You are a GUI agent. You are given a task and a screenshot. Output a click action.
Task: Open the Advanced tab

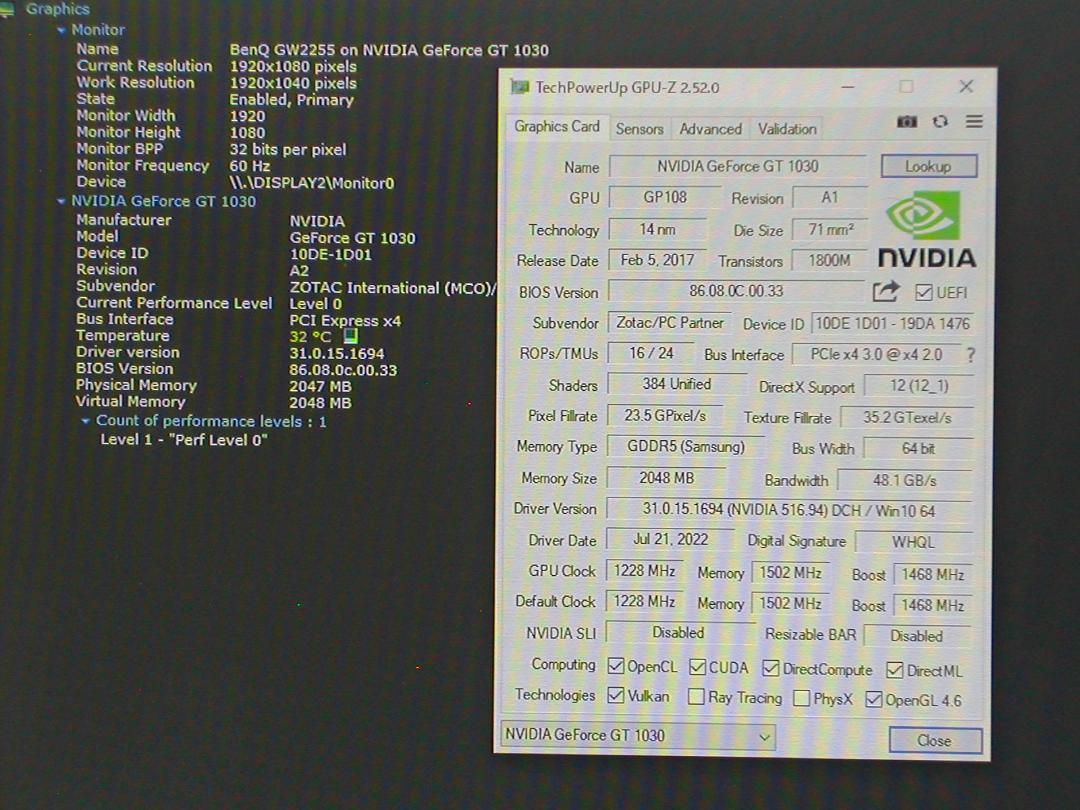[x=710, y=129]
